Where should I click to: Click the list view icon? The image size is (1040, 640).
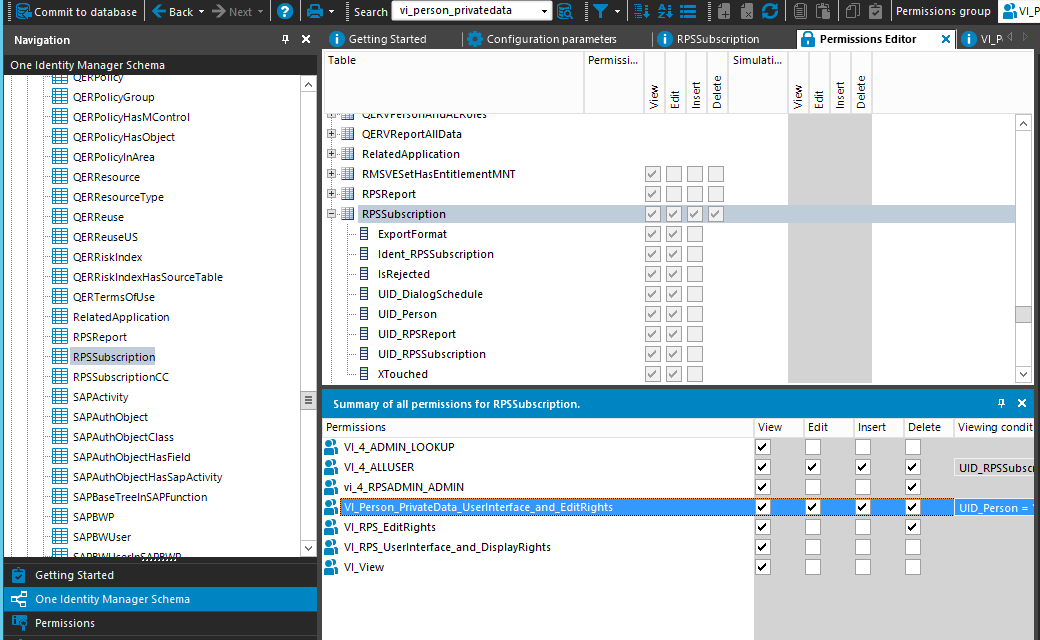(x=688, y=11)
